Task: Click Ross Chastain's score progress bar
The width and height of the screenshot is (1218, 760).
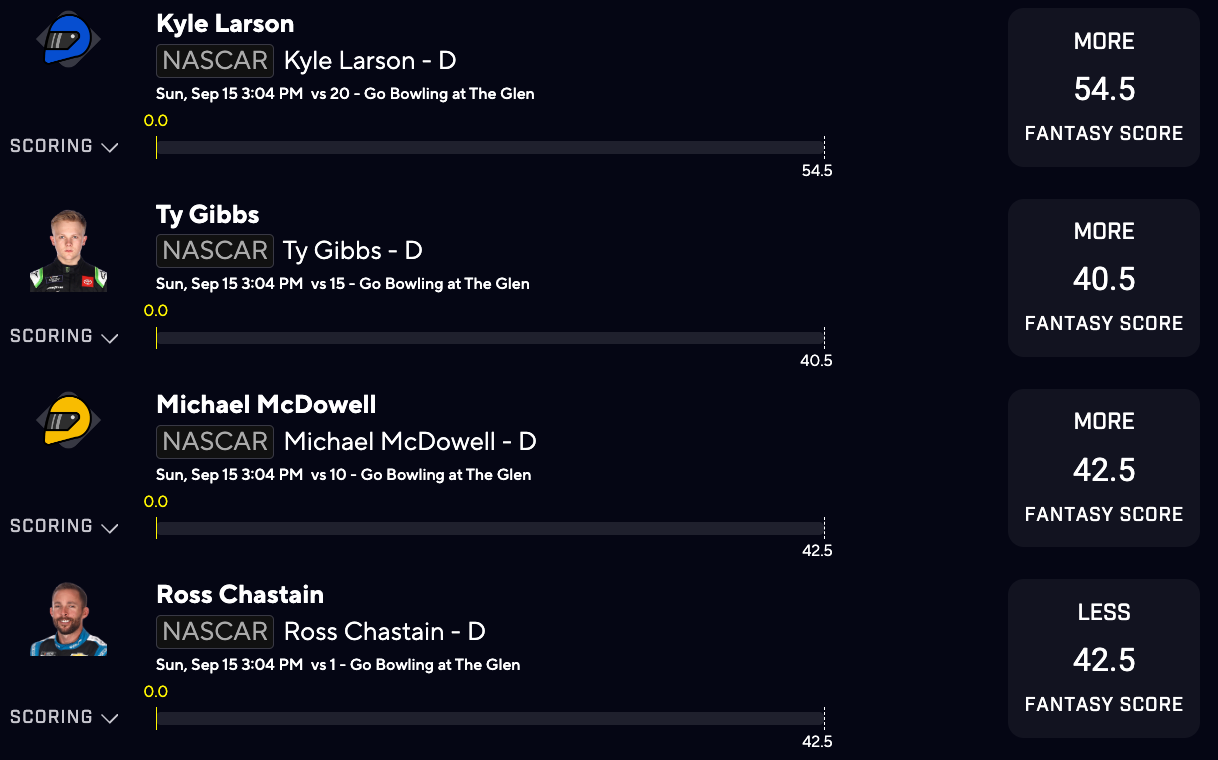Action: (490, 718)
